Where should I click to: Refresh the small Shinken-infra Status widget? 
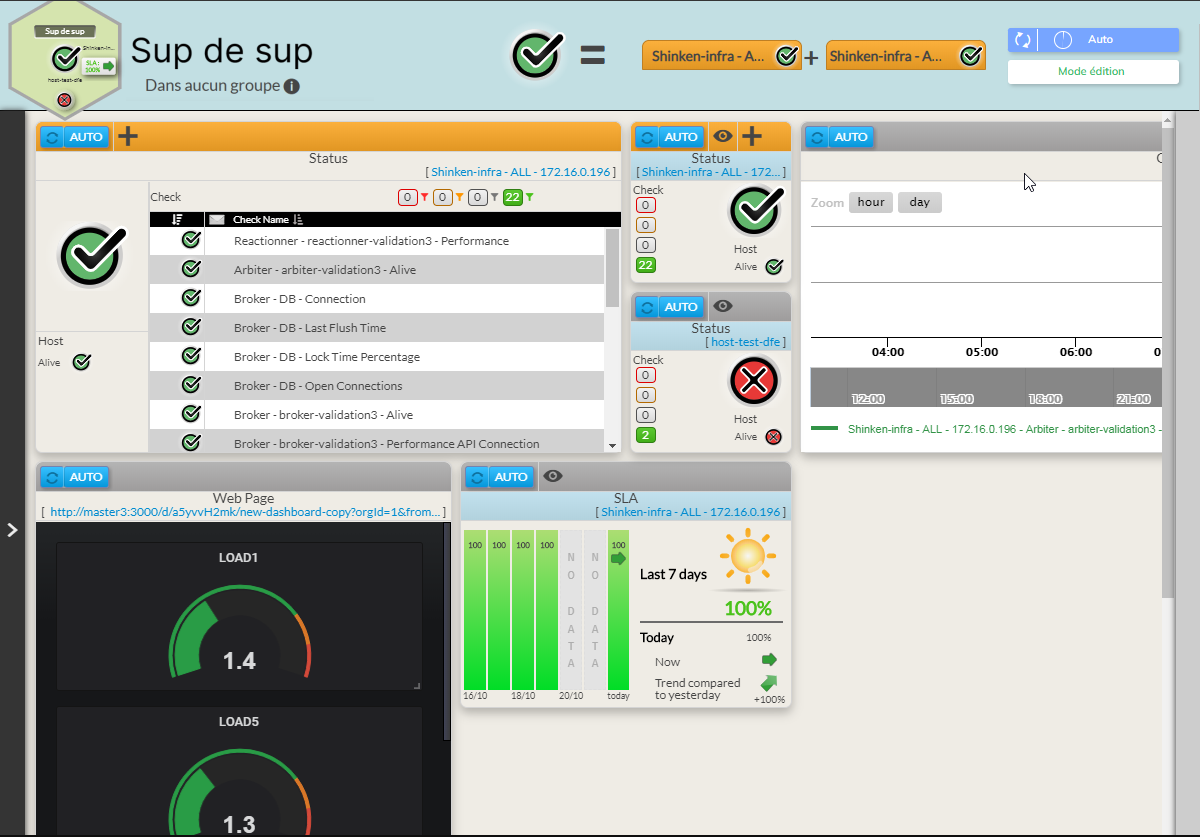click(x=648, y=137)
